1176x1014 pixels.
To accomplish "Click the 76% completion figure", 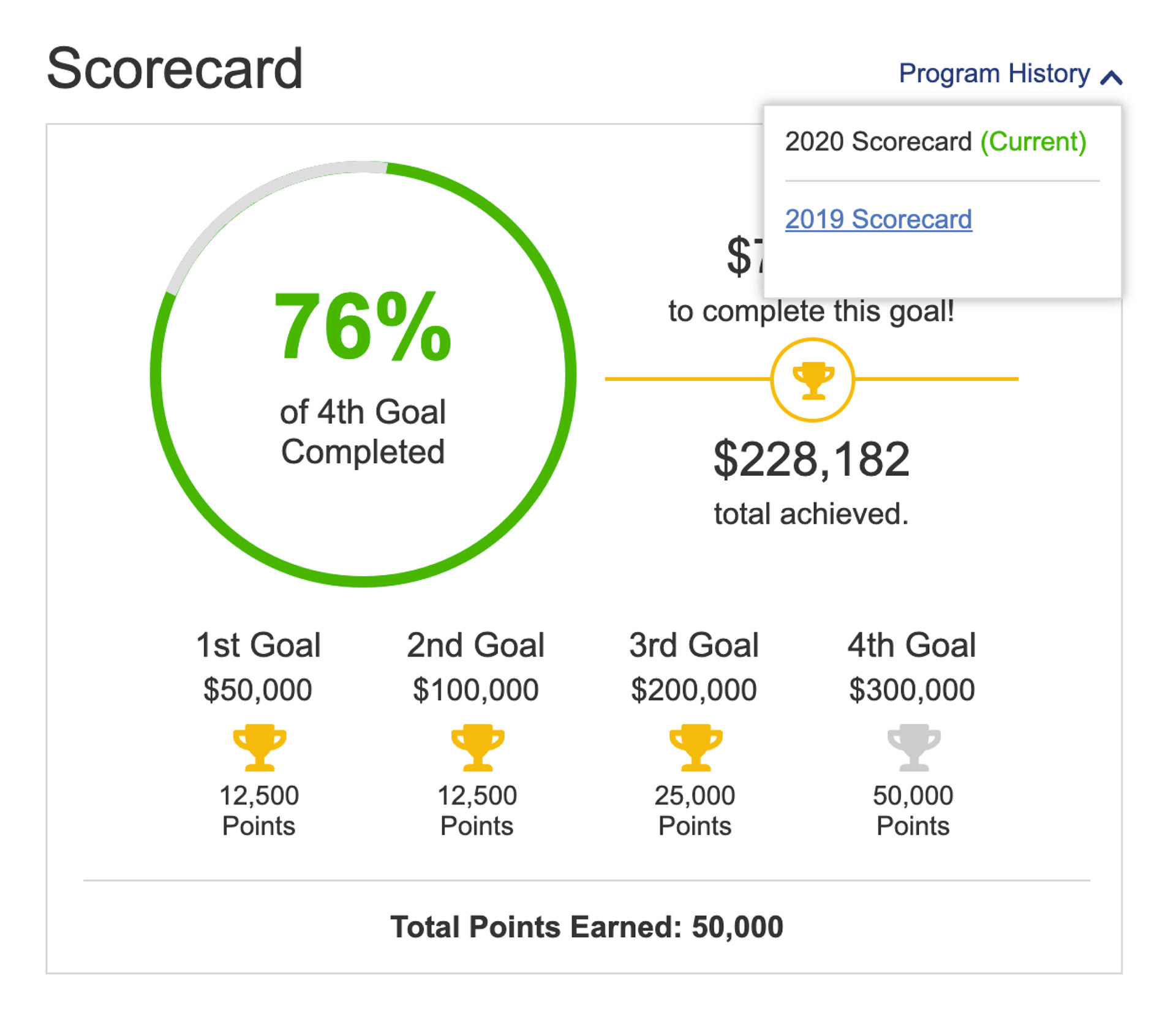I will (x=363, y=327).
